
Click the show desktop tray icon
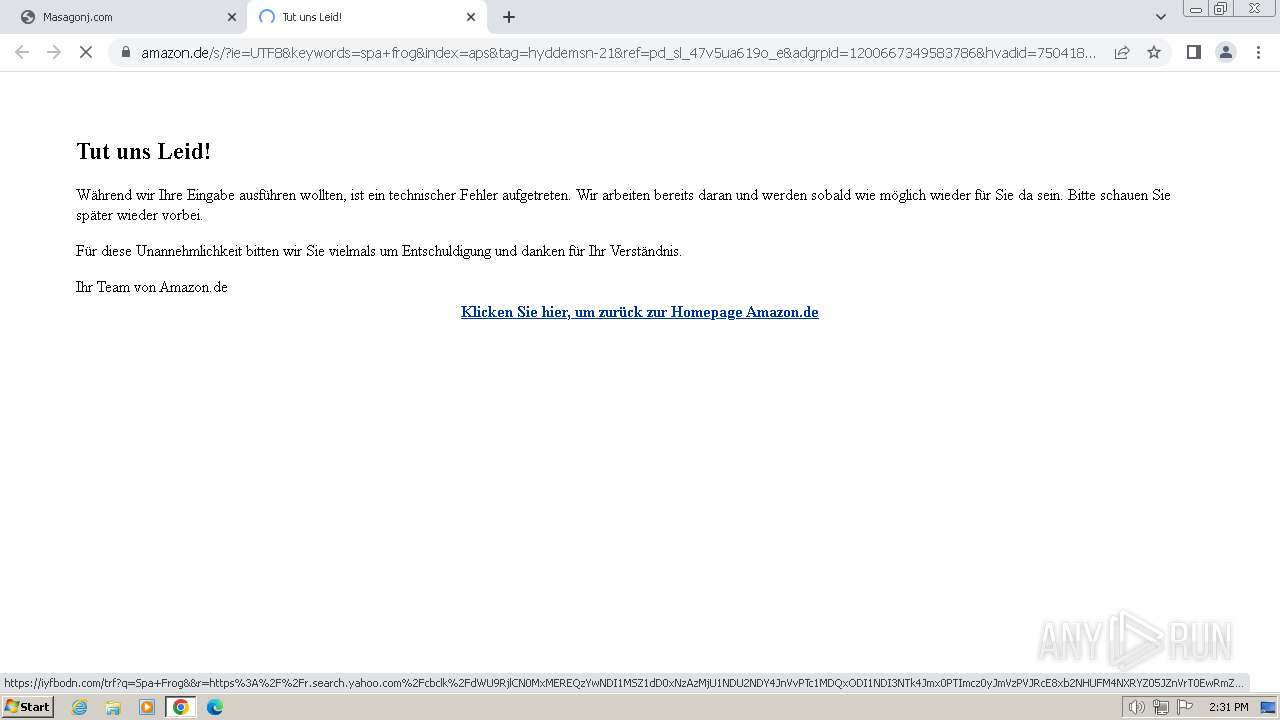[1269, 707]
